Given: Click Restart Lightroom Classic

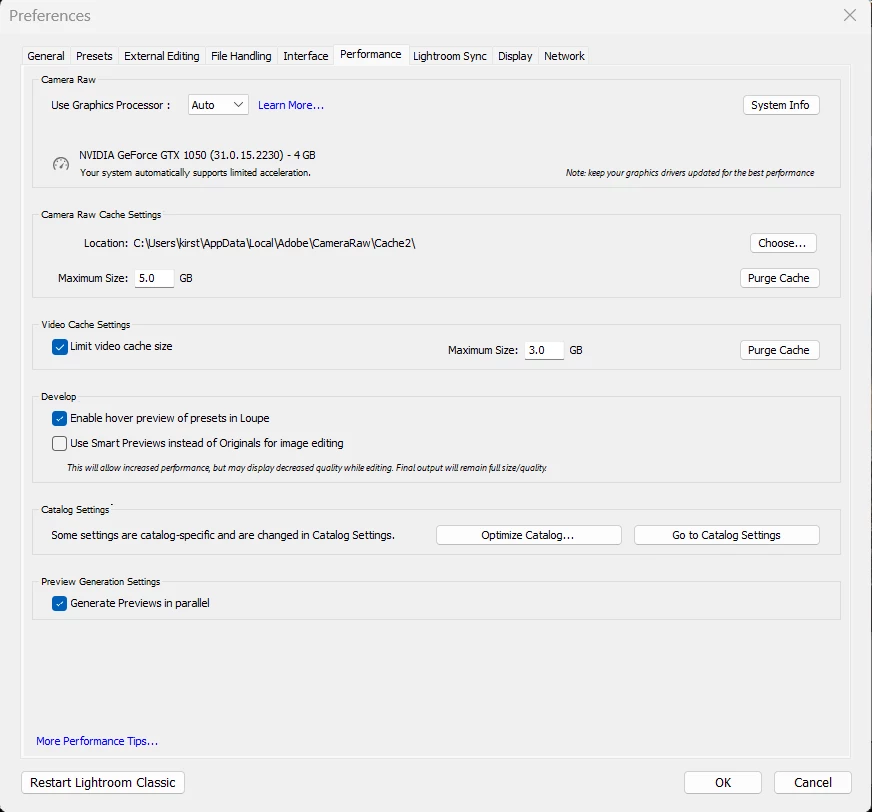Looking at the screenshot, I should pyautogui.click(x=103, y=783).
